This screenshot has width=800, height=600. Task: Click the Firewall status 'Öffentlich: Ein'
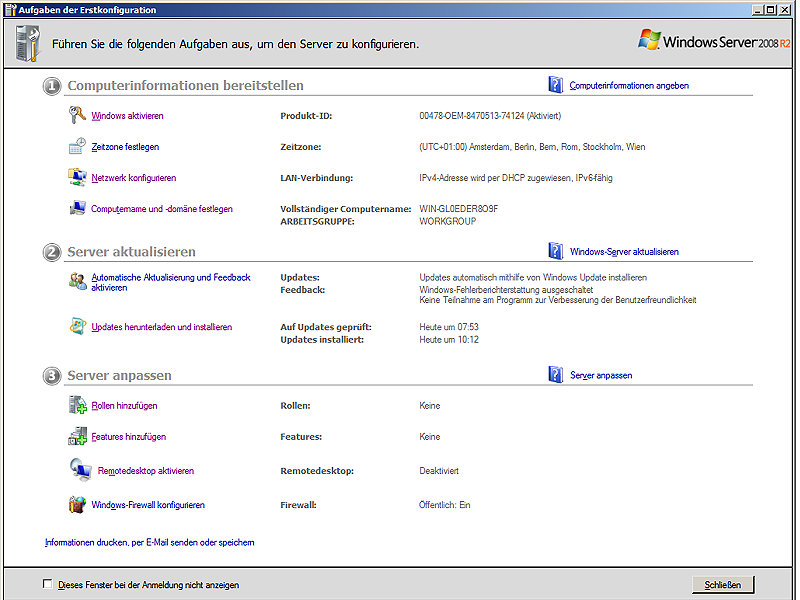[x=444, y=505]
